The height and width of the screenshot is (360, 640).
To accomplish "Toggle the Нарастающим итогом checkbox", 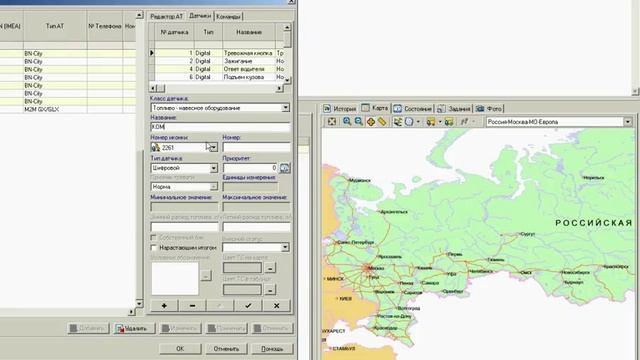I will 154,247.
